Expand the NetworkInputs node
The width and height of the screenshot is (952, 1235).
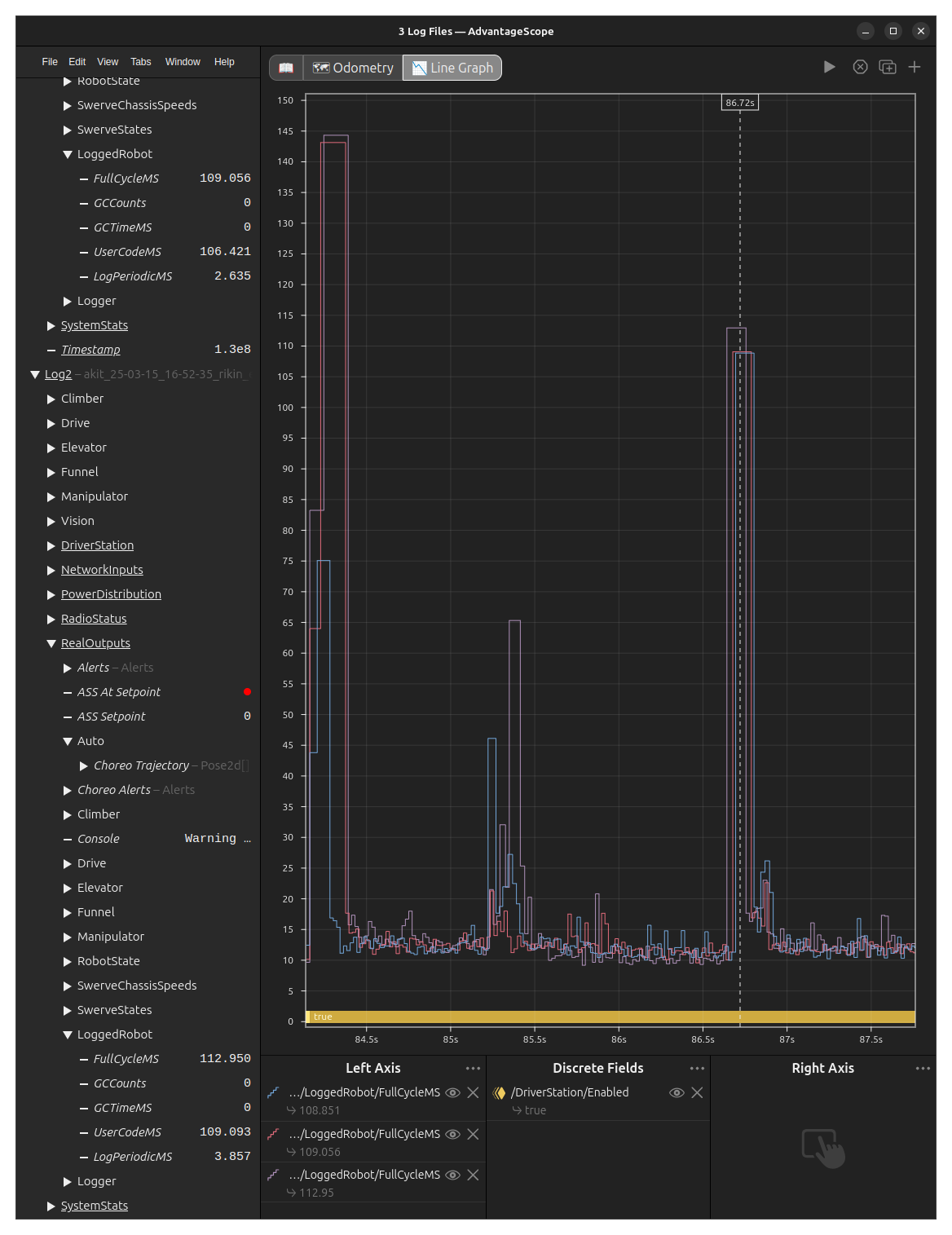click(51, 570)
